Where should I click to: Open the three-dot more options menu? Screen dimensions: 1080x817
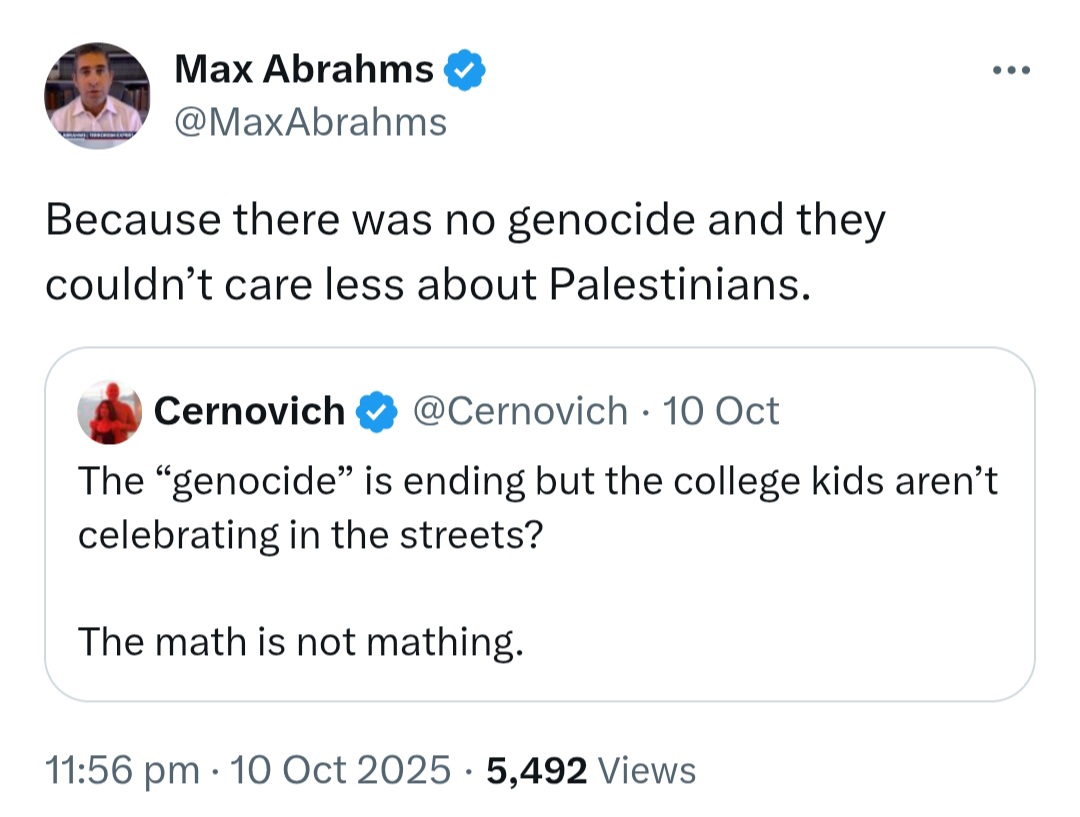(x=1011, y=70)
